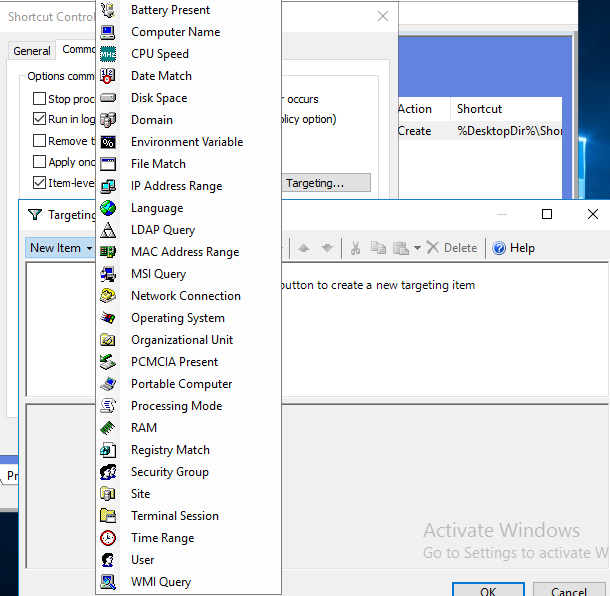This screenshot has height=596, width=610.
Task: Expand the Paste dropdown arrow in toolbar
Action: pyautogui.click(x=417, y=248)
